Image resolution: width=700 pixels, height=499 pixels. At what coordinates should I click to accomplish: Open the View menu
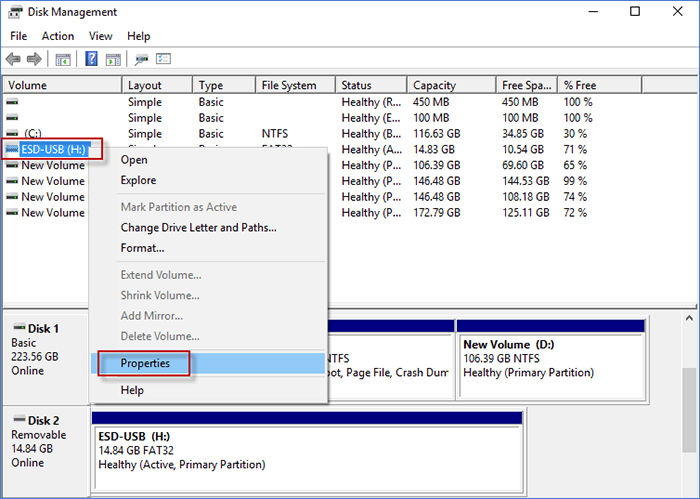[100, 36]
